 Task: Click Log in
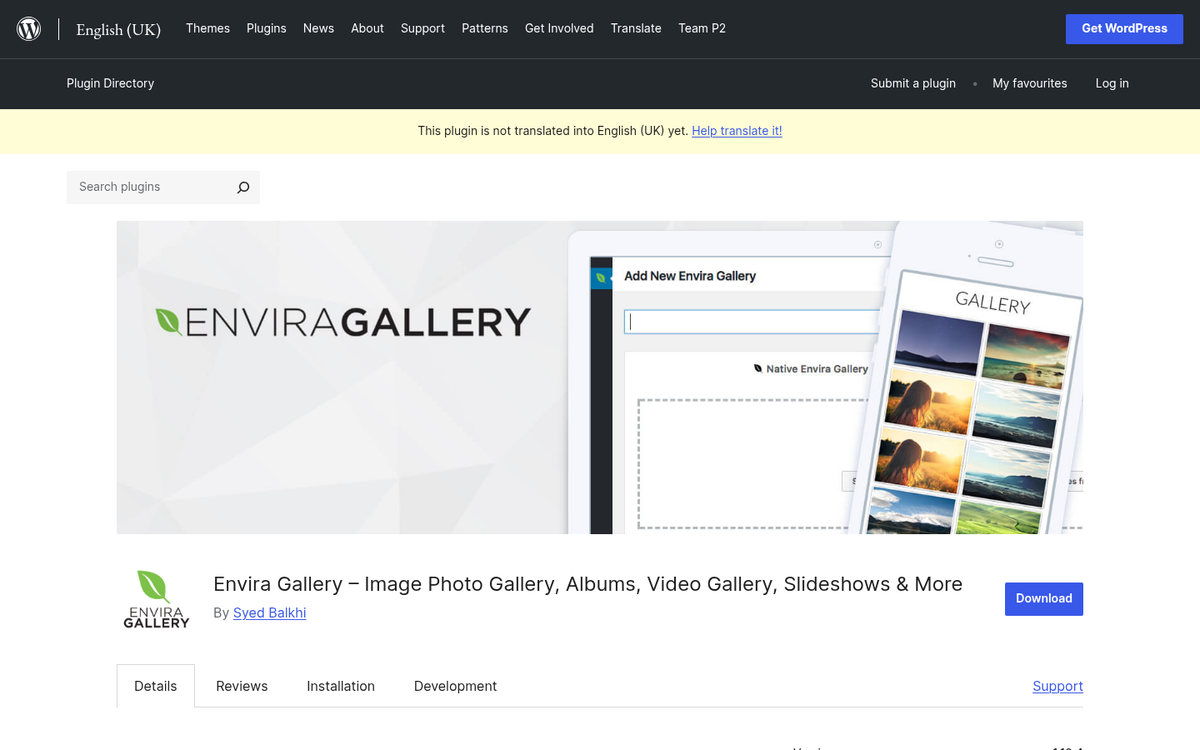point(1112,84)
